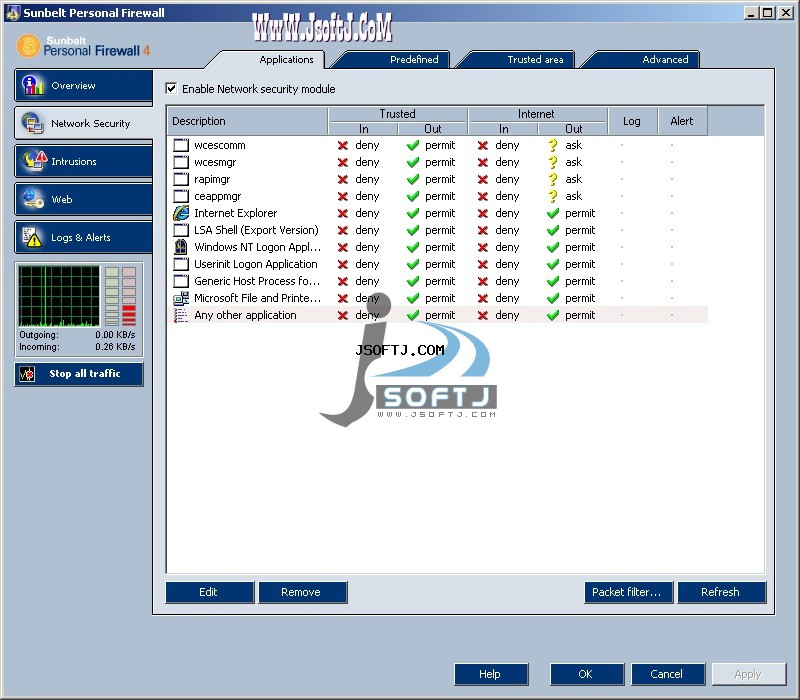Viewport: 800px width, 700px height.
Task: Click the Web globe-and-key icon
Action: 33,199
